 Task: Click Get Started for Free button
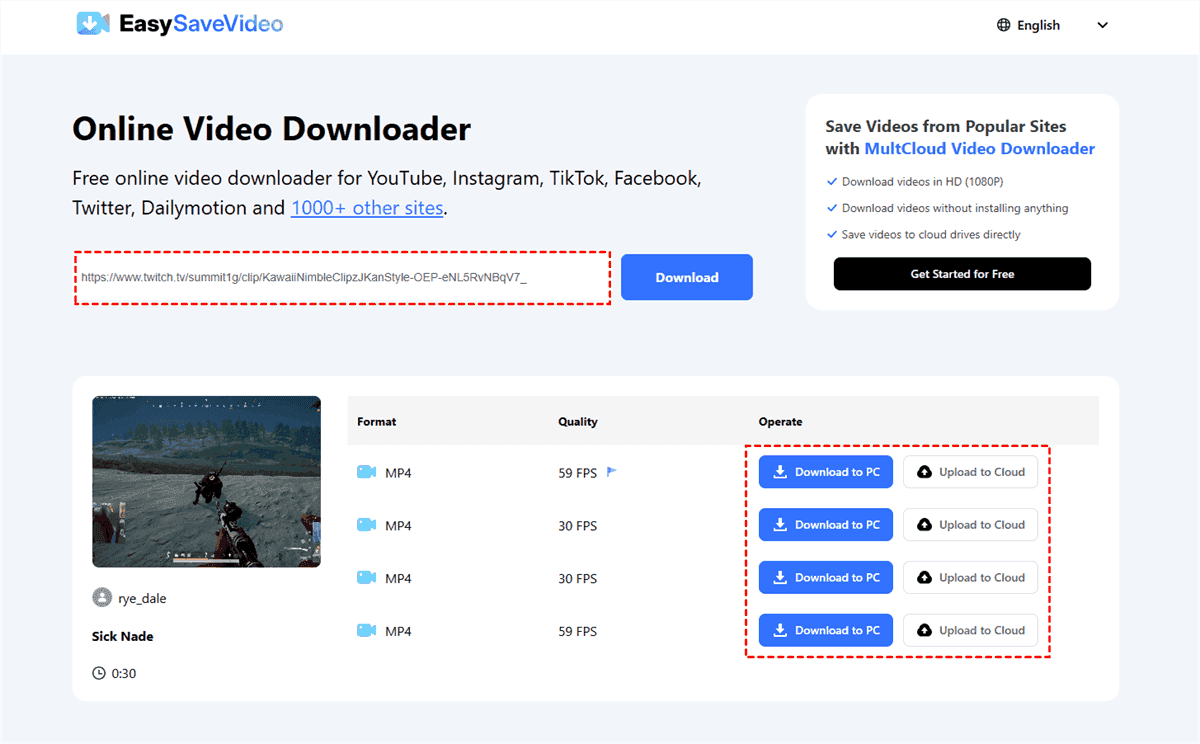(962, 274)
